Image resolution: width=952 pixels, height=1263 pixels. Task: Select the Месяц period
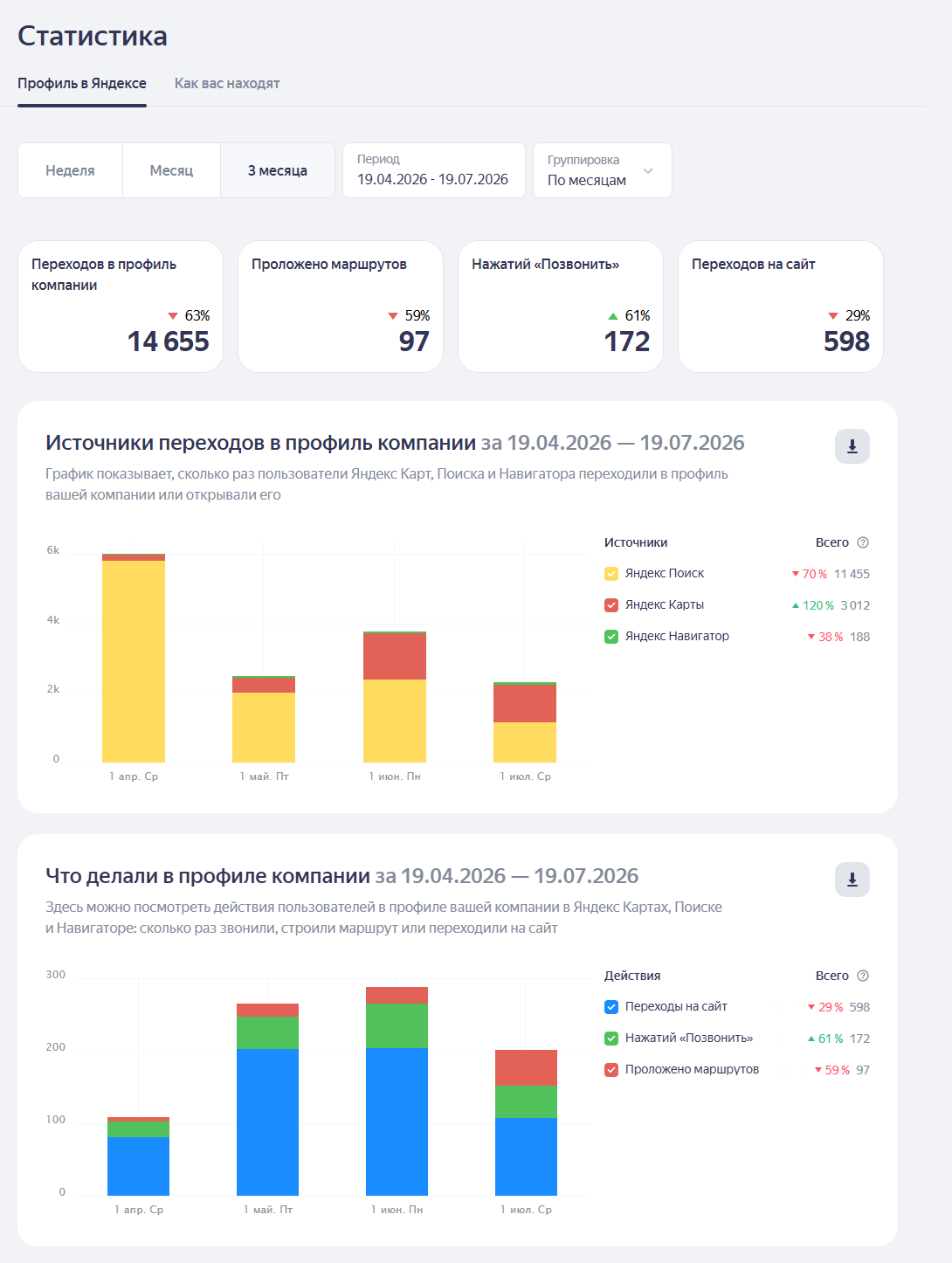coord(171,170)
